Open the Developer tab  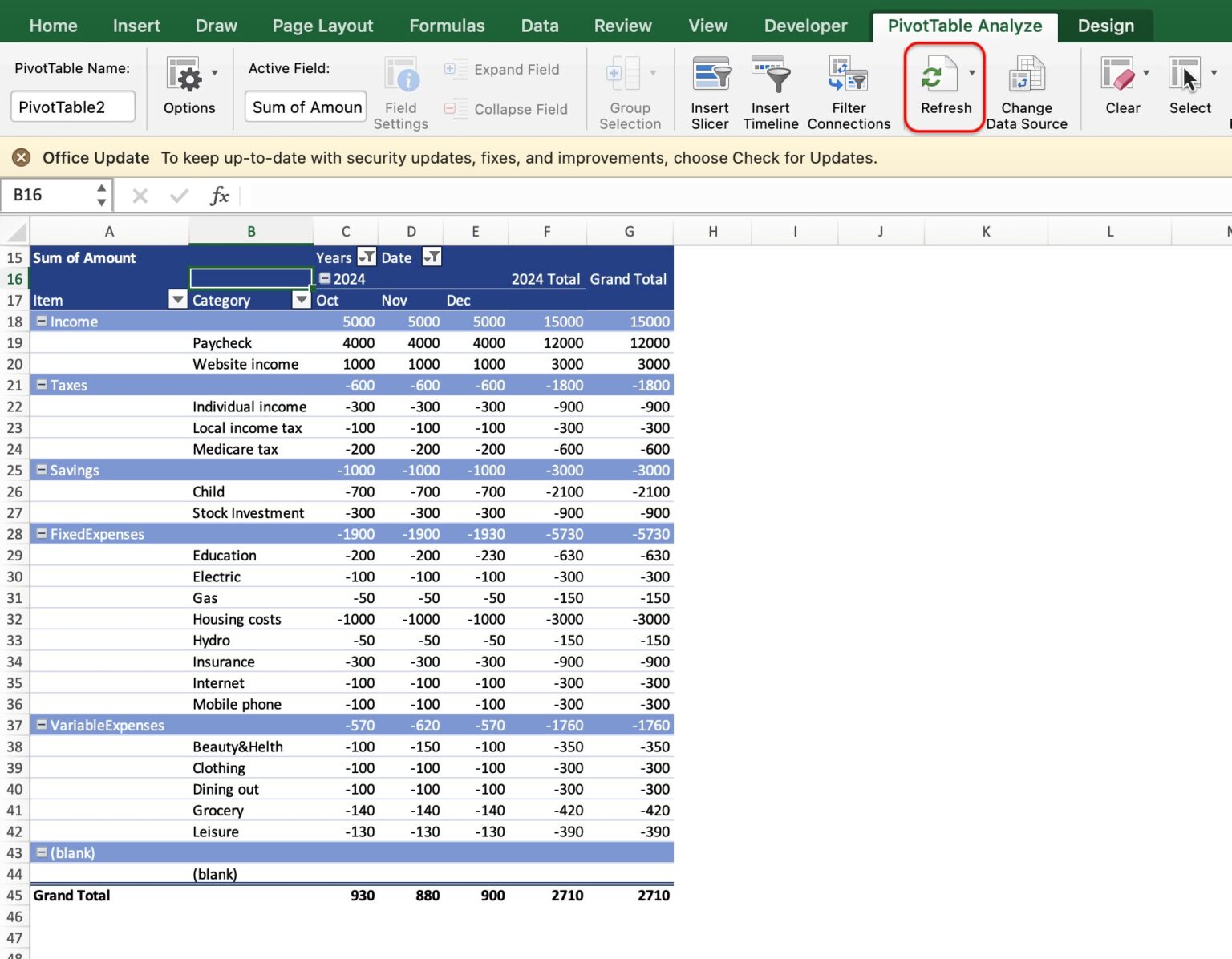point(805,26)
